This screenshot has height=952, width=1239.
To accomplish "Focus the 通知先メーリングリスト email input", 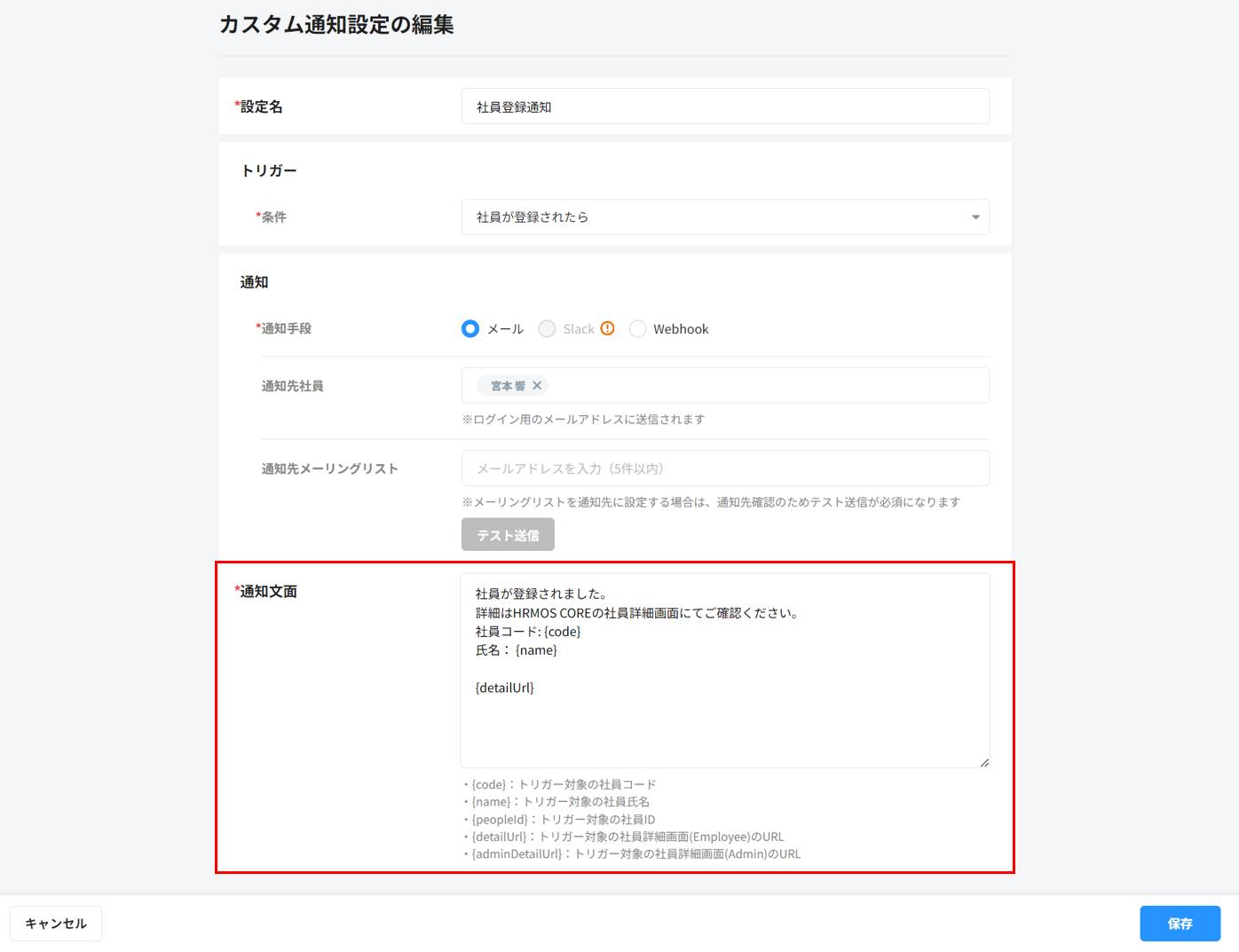I will click(724, 468).
